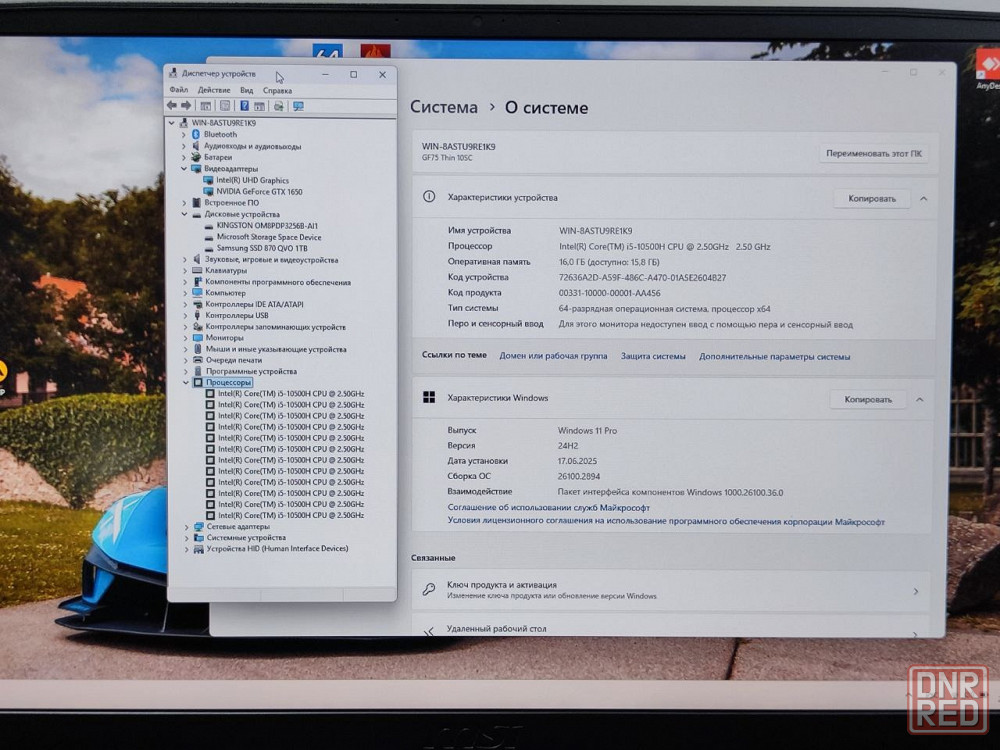Open the Домен или рабочая группа link
The height and width of the screenshot is (750, 1000).
553,356
